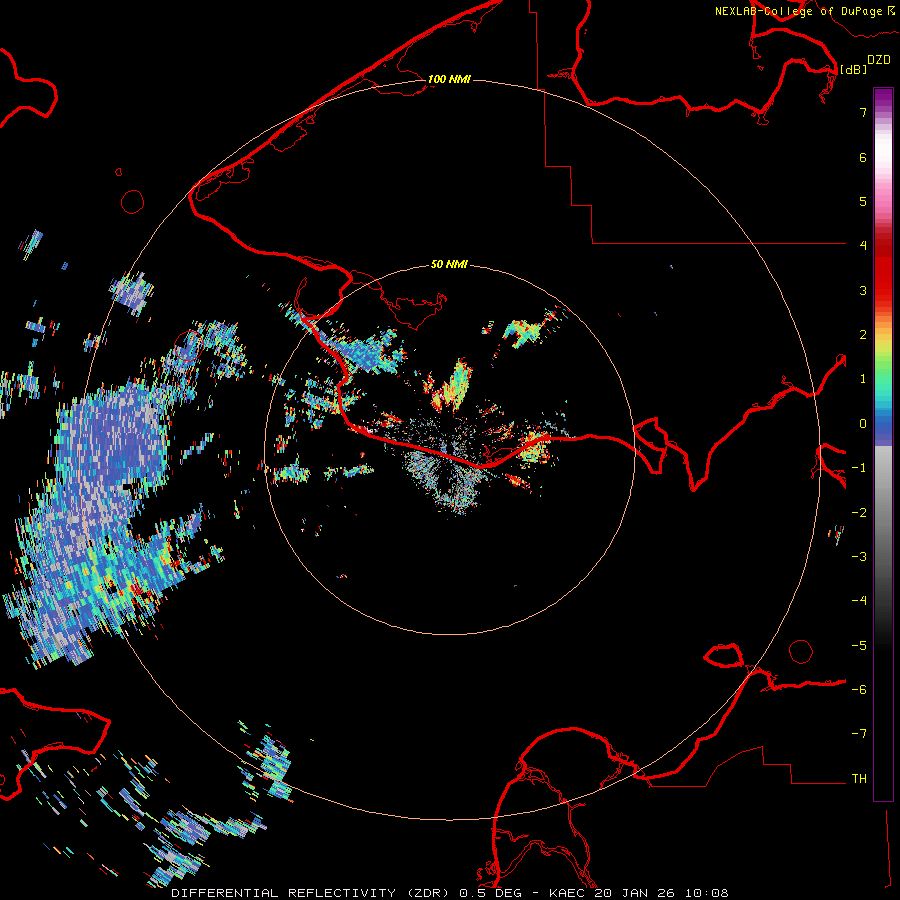Pick the red 3 dB band on color bar
The image size is (900, 900).
point(883,290)
